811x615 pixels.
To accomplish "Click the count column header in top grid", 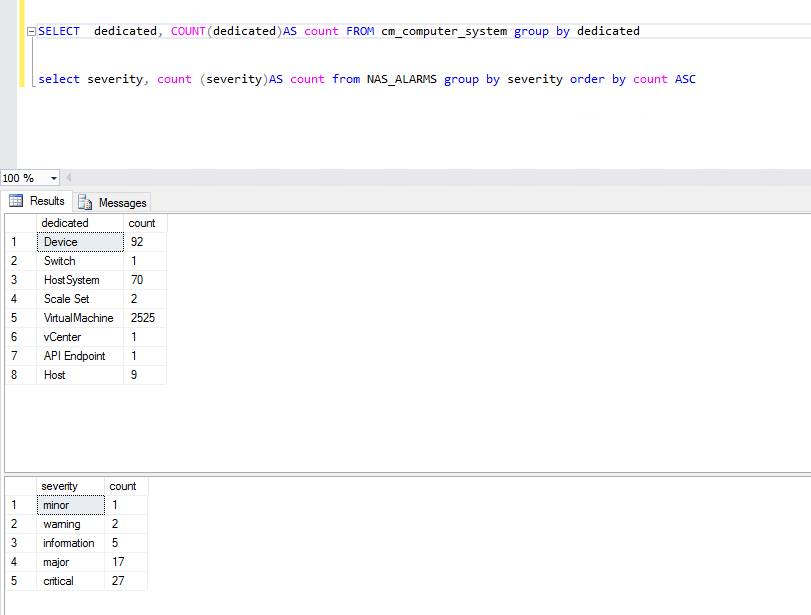I will pyautogui.click(x=141, y=222).
